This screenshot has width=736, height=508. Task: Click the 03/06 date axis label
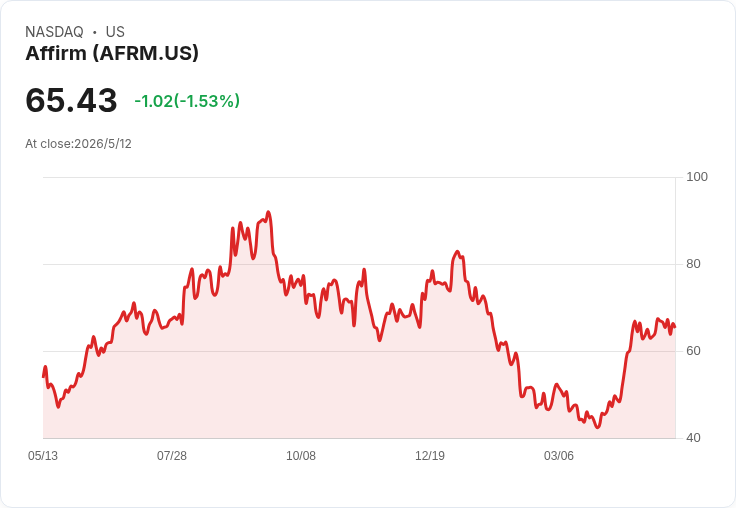point(559,455)
